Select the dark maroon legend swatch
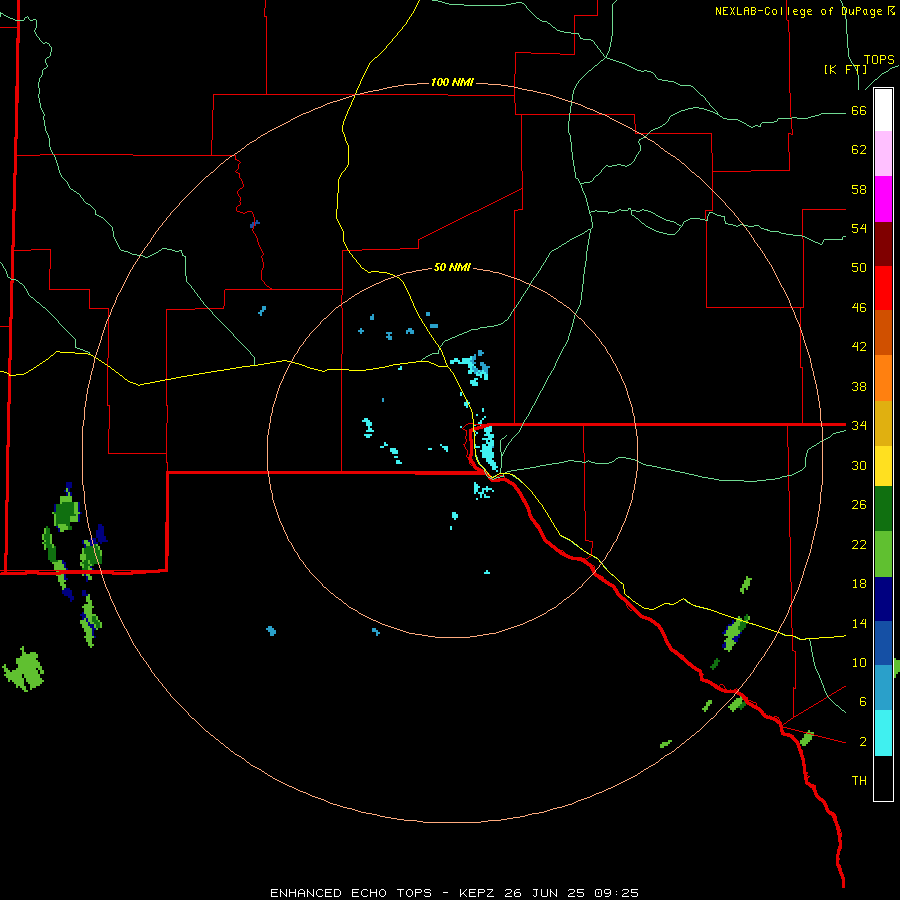The image size is (900, 900). click(883, 244)
